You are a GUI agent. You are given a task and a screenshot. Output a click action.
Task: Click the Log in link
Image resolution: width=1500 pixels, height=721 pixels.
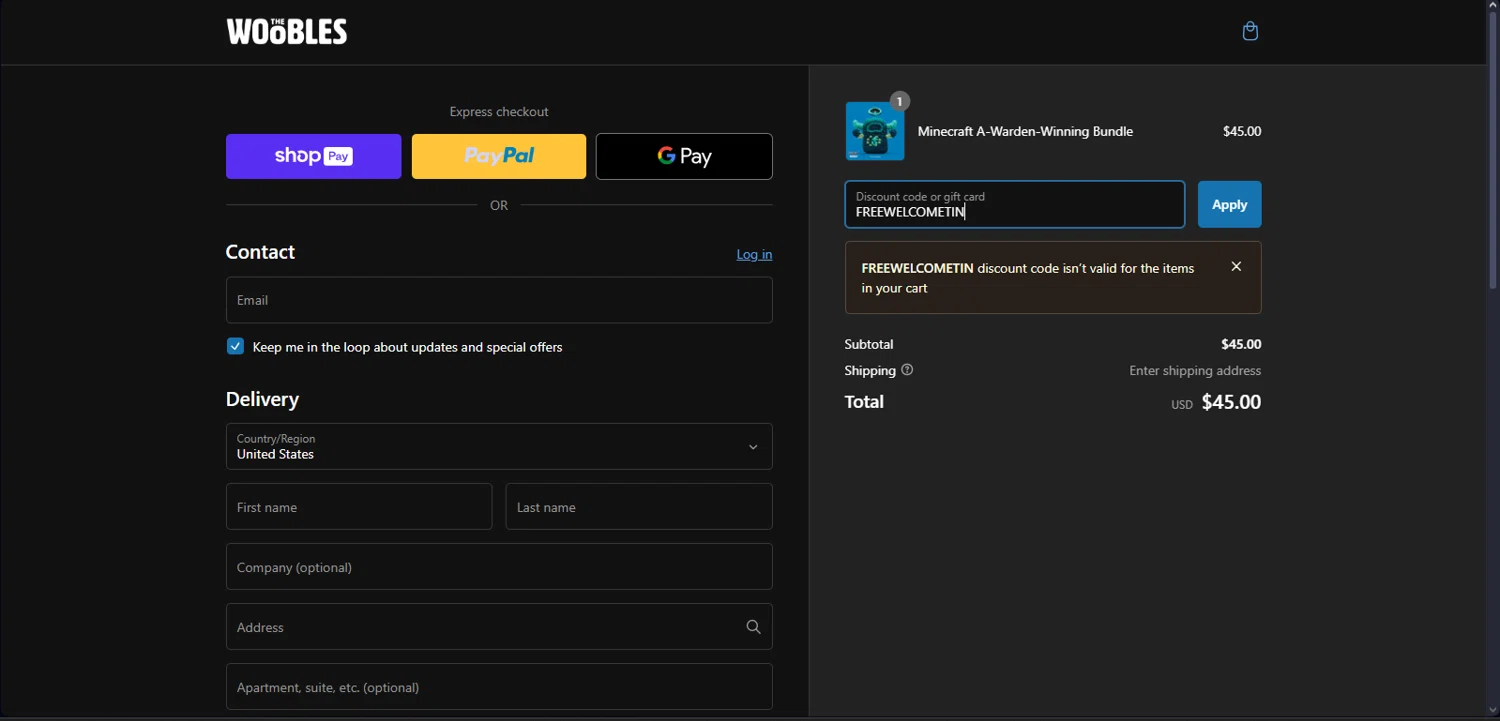pos(754,254)
